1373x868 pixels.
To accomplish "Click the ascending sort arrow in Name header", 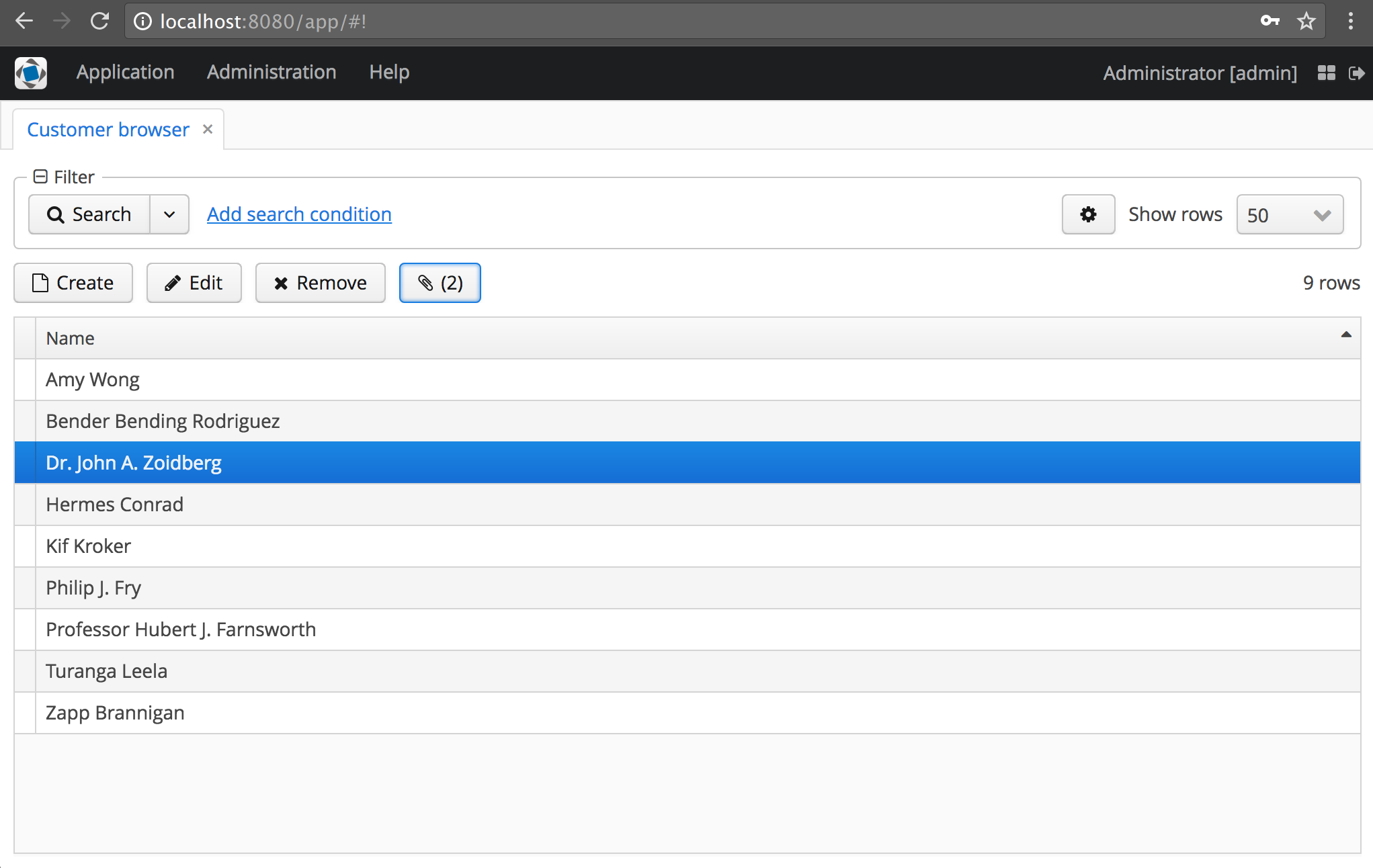I will [1346, 335].
